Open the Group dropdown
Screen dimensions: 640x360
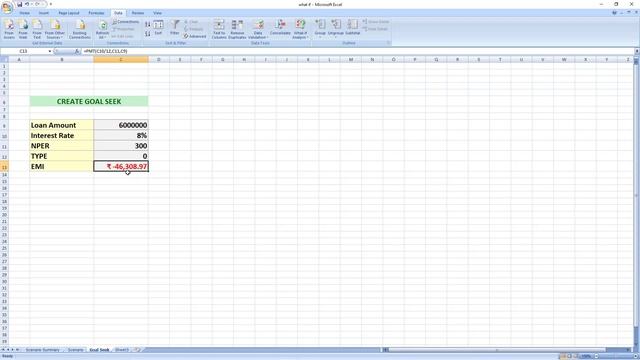(320, 28)
